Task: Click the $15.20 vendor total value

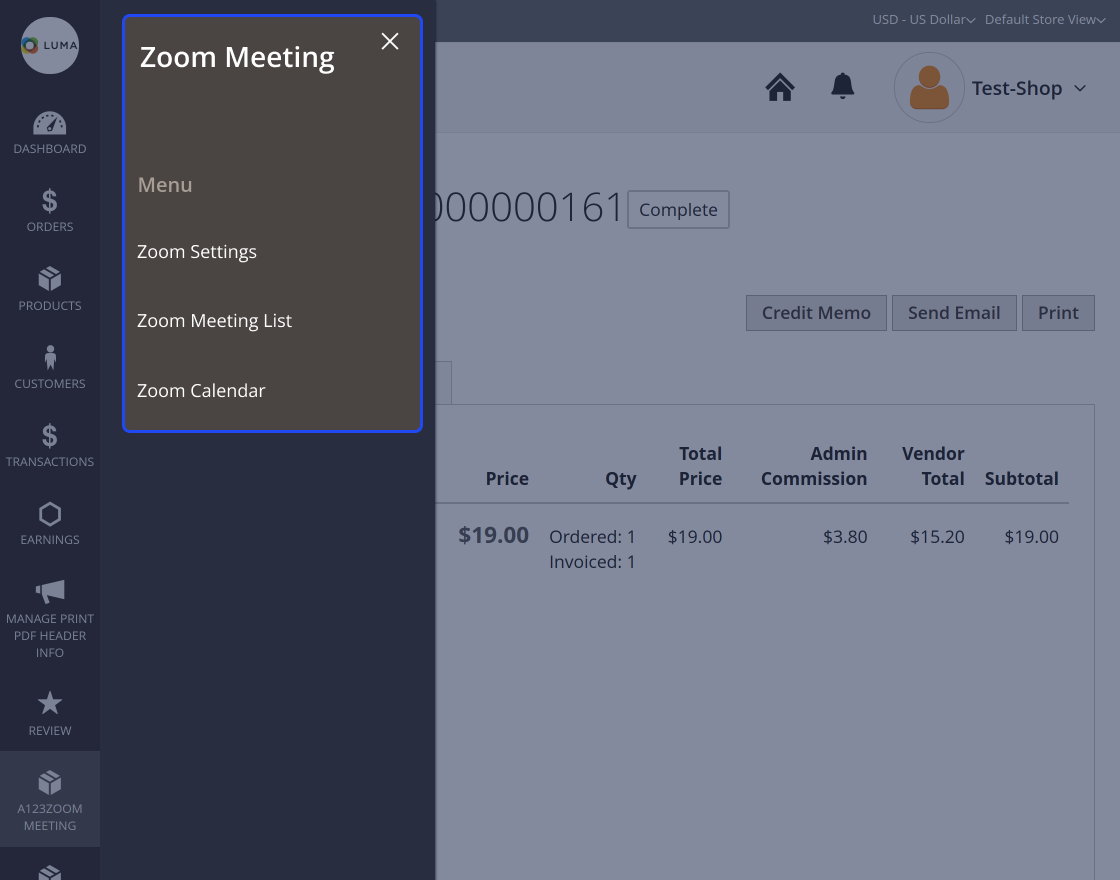Action: click(937, 536)
